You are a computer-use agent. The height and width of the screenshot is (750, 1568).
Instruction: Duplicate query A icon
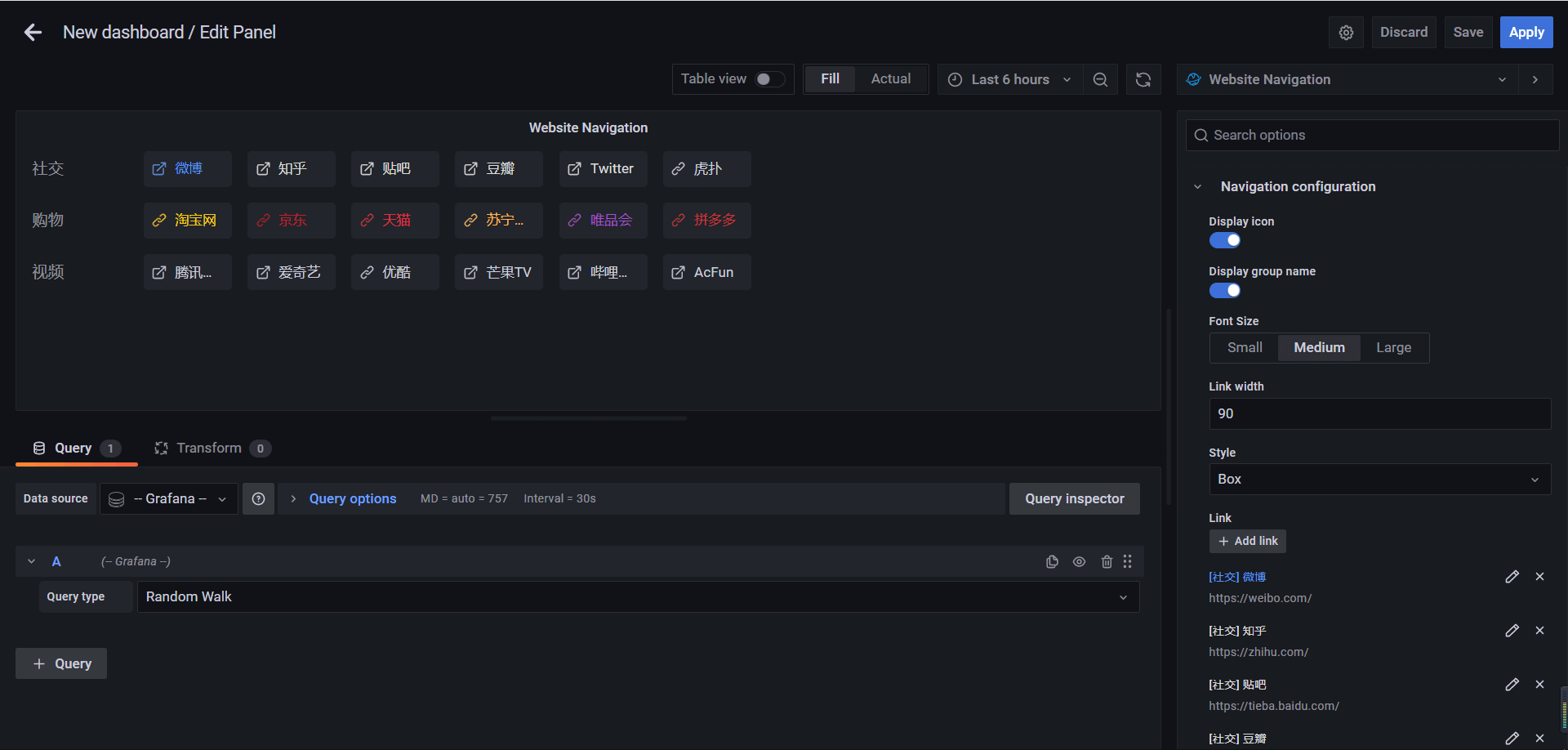[1052, 561]
